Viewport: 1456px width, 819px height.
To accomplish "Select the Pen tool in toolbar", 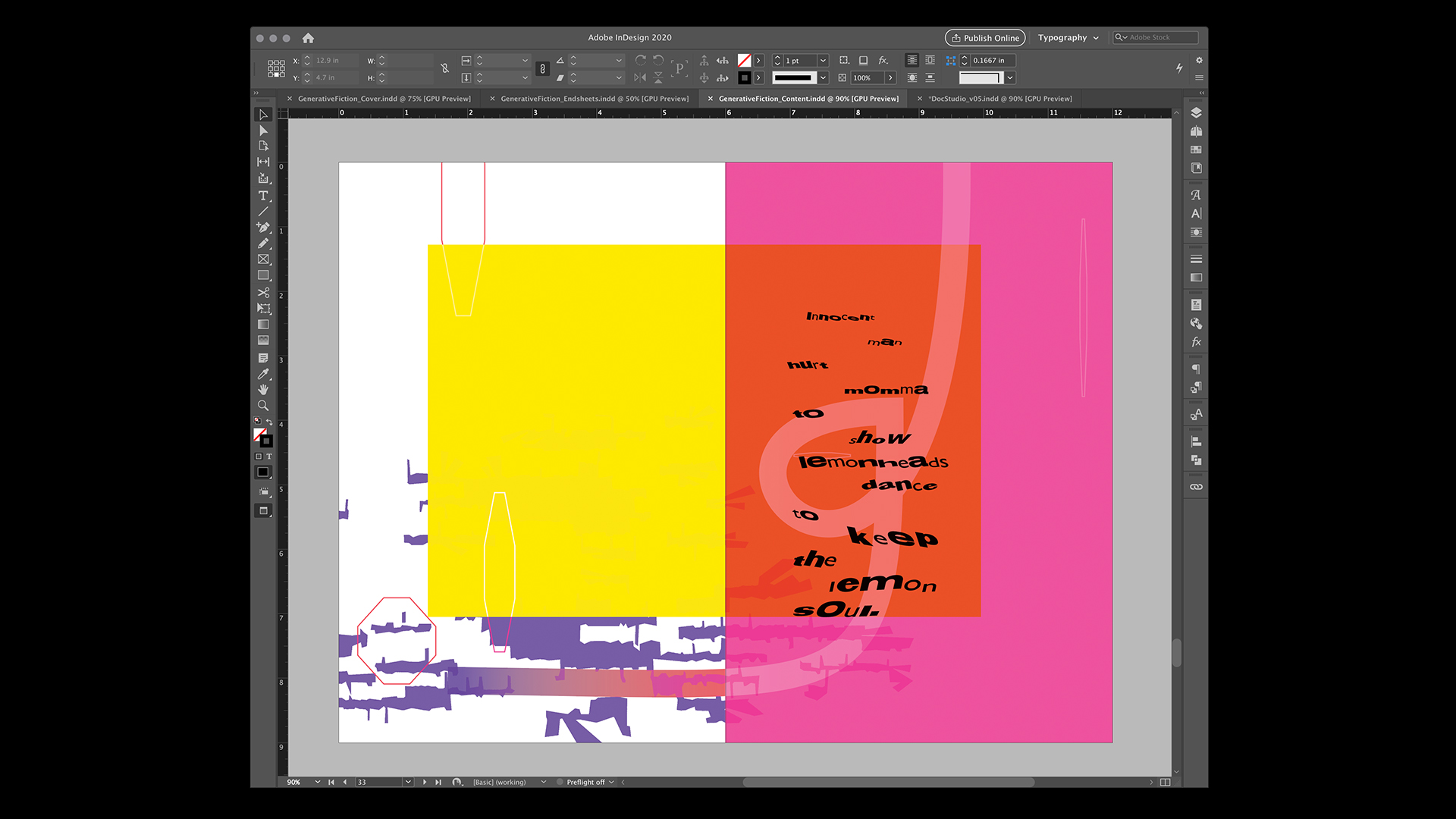I will (263, 227).
